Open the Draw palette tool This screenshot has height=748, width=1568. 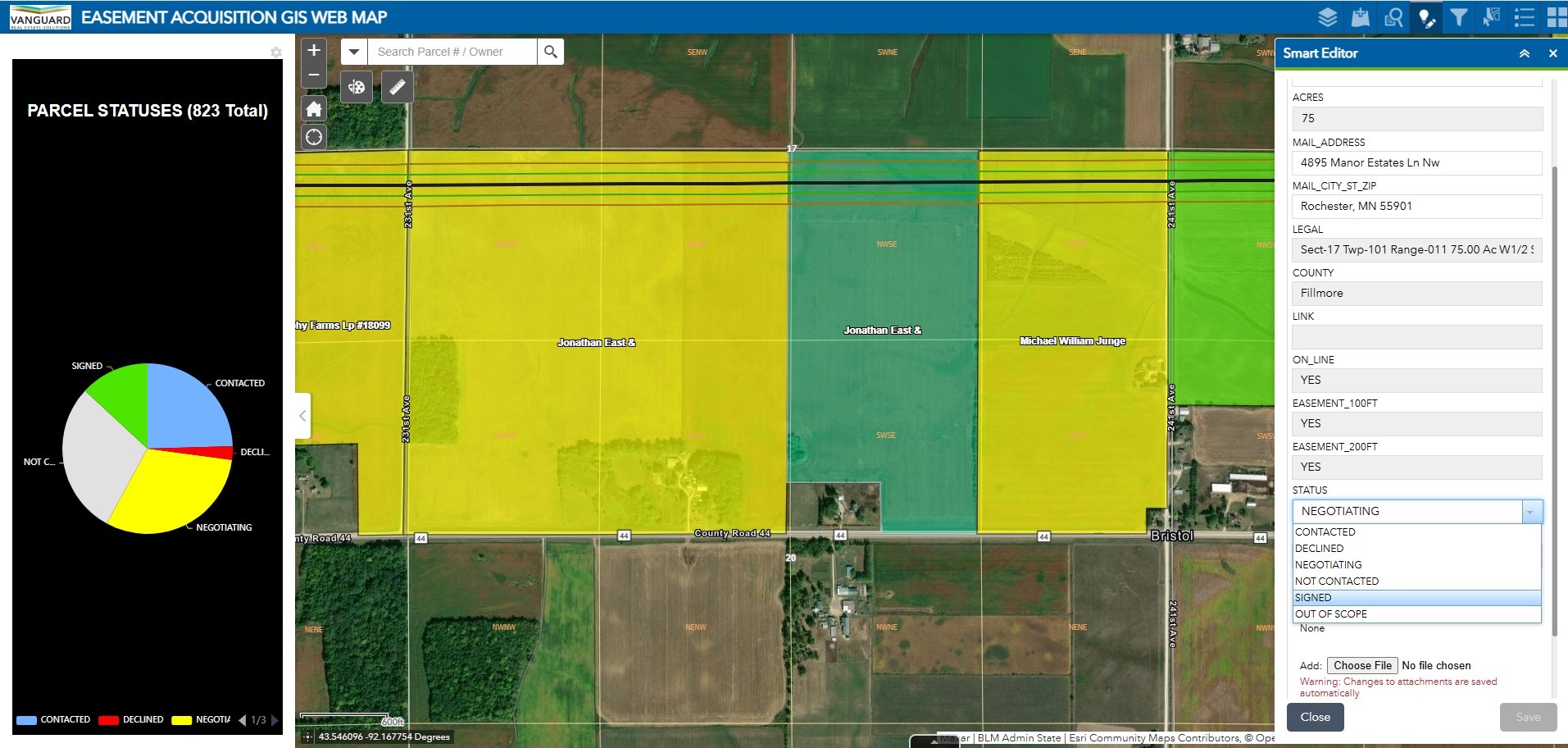(x=357, y=87)
